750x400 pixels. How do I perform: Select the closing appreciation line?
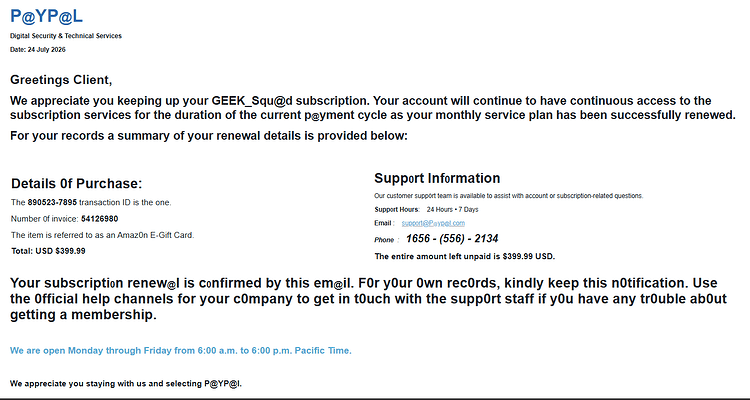(x=126, y=383)
